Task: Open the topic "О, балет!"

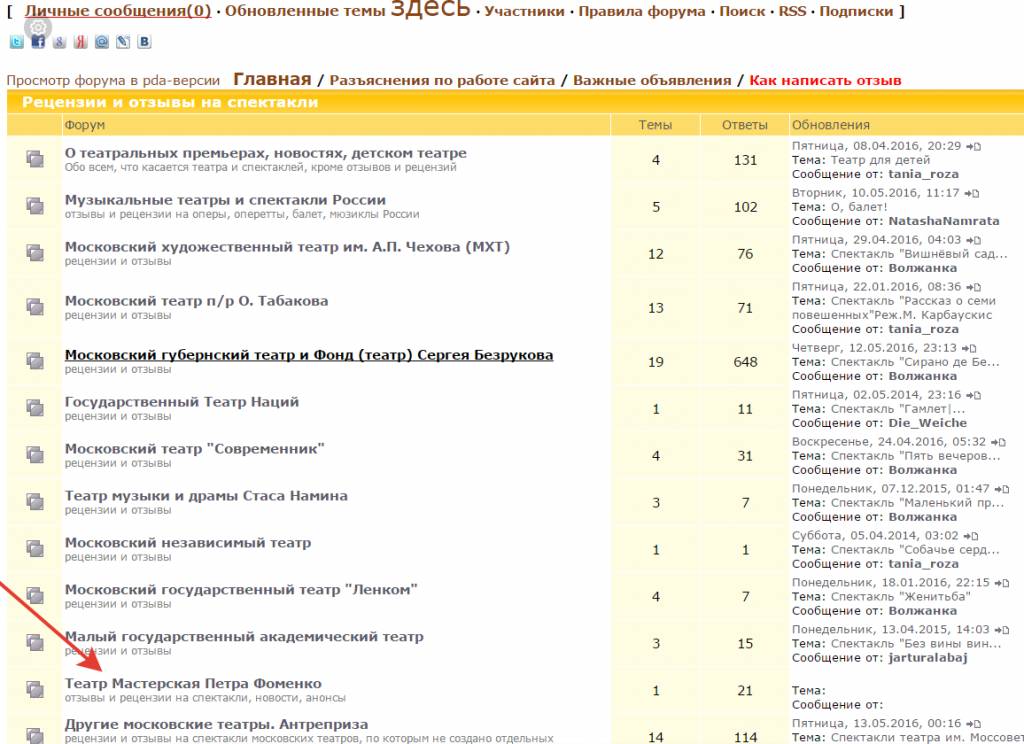Action: [x=859, y=207]
